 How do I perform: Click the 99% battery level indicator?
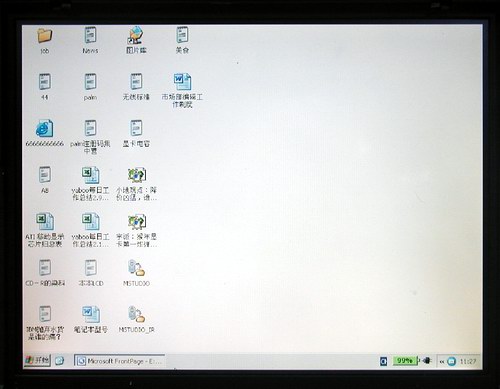405,361
